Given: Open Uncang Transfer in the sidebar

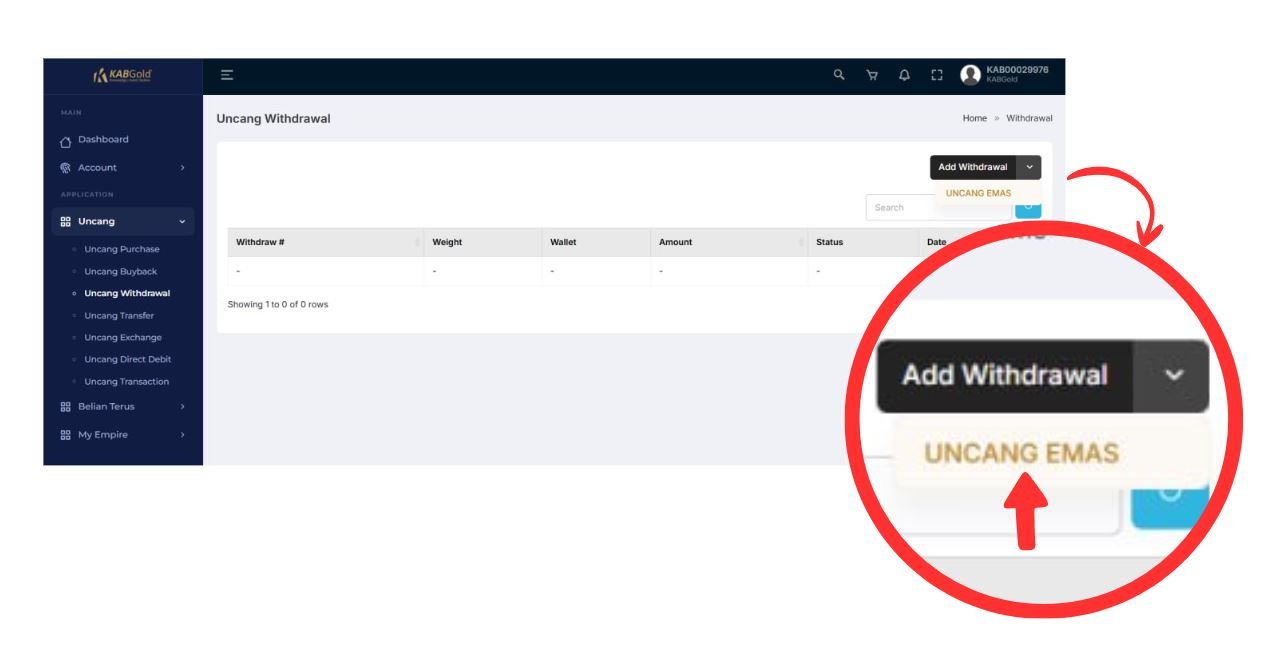Looking at the screenshot, I should [119, 315].
